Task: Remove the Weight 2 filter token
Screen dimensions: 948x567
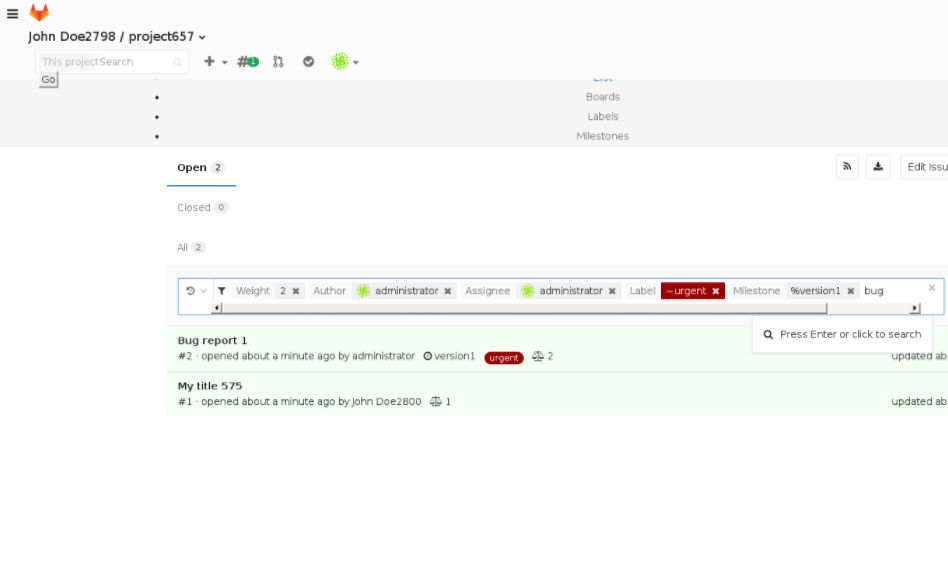Action: pyautogui.click(x=296, y=291)
